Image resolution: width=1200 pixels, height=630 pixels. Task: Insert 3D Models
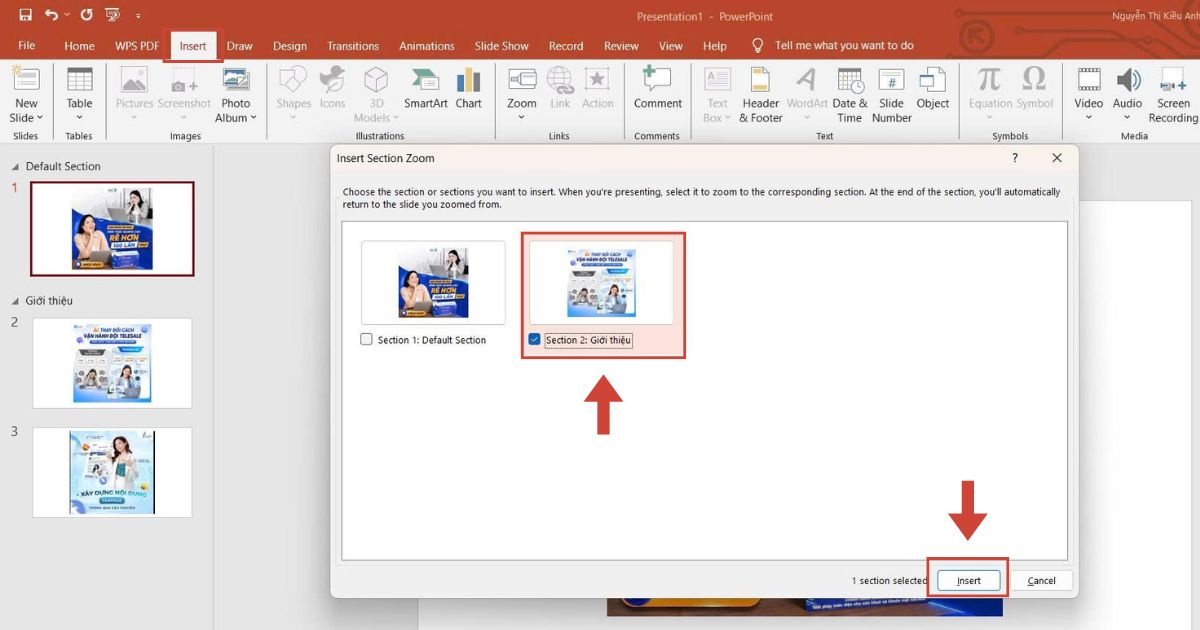point(376,95)
